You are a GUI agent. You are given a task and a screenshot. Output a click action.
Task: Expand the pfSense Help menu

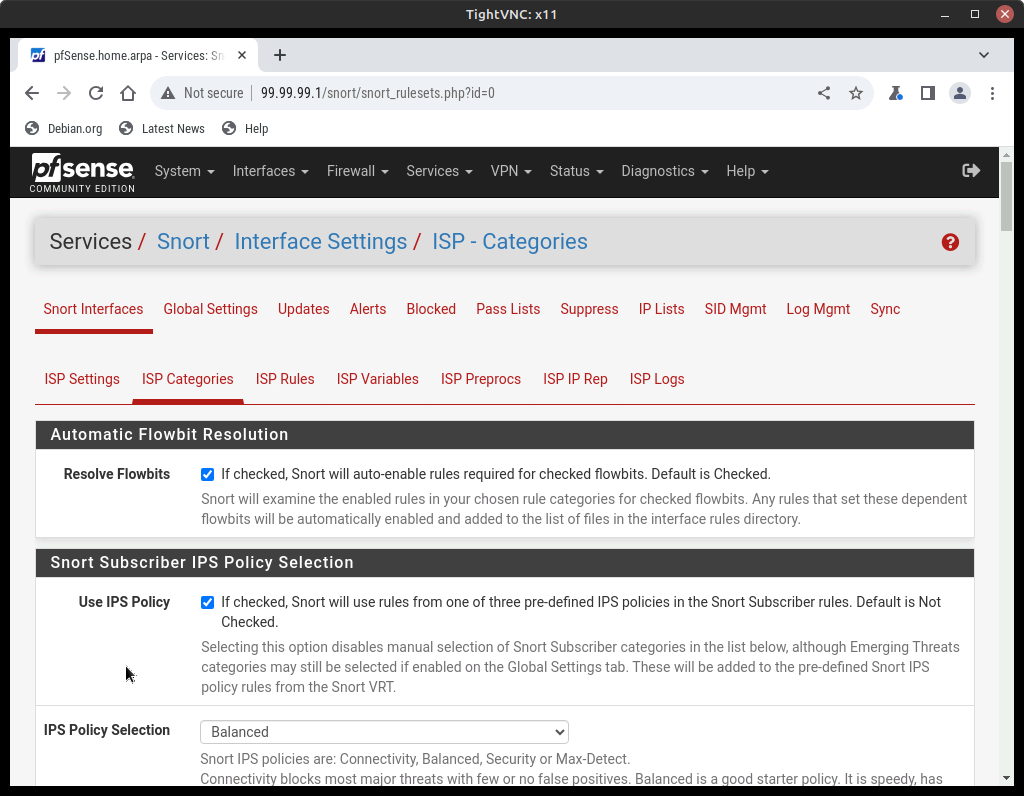pyautogui.click(x=747, y=171)
